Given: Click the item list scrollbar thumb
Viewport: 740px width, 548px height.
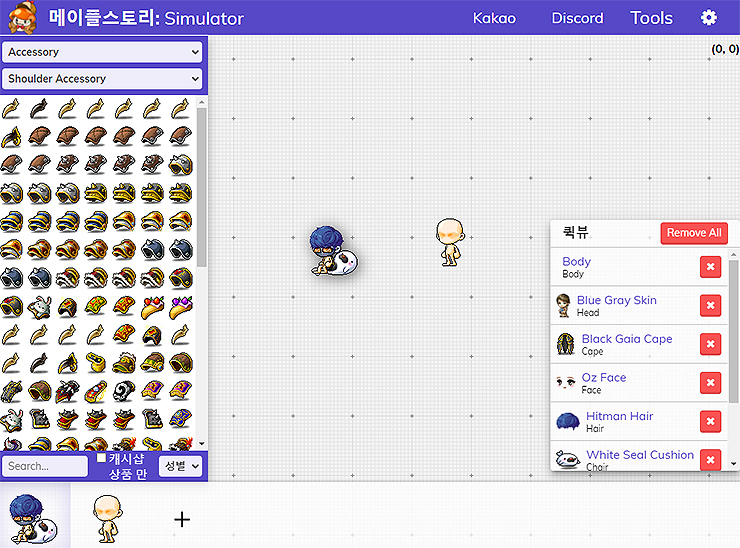Looking at the screenshot, I should pyautogui.click(x=202, y=187).
